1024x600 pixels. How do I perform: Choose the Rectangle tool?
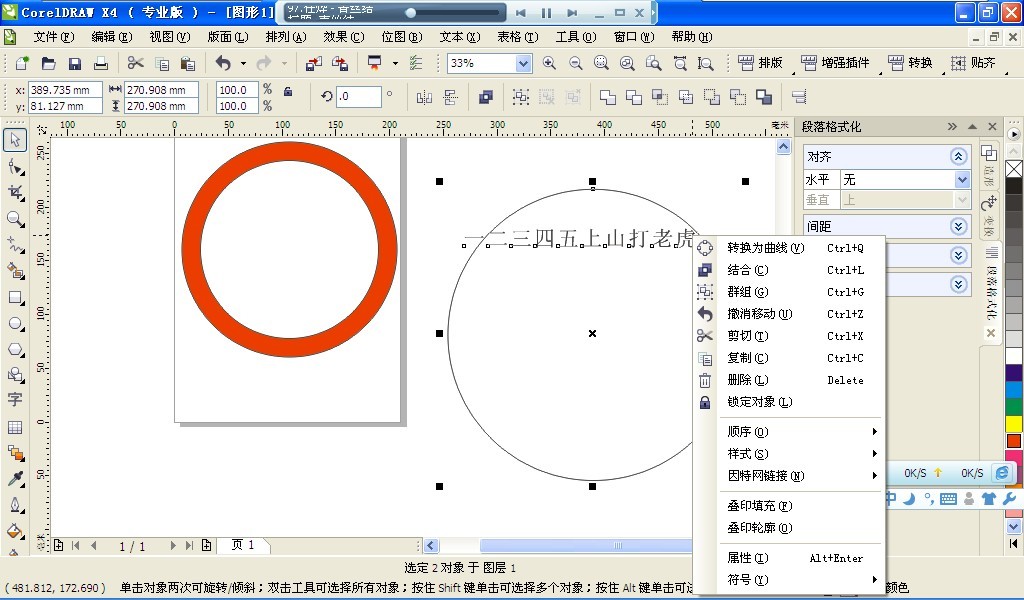tap(15, 297)
